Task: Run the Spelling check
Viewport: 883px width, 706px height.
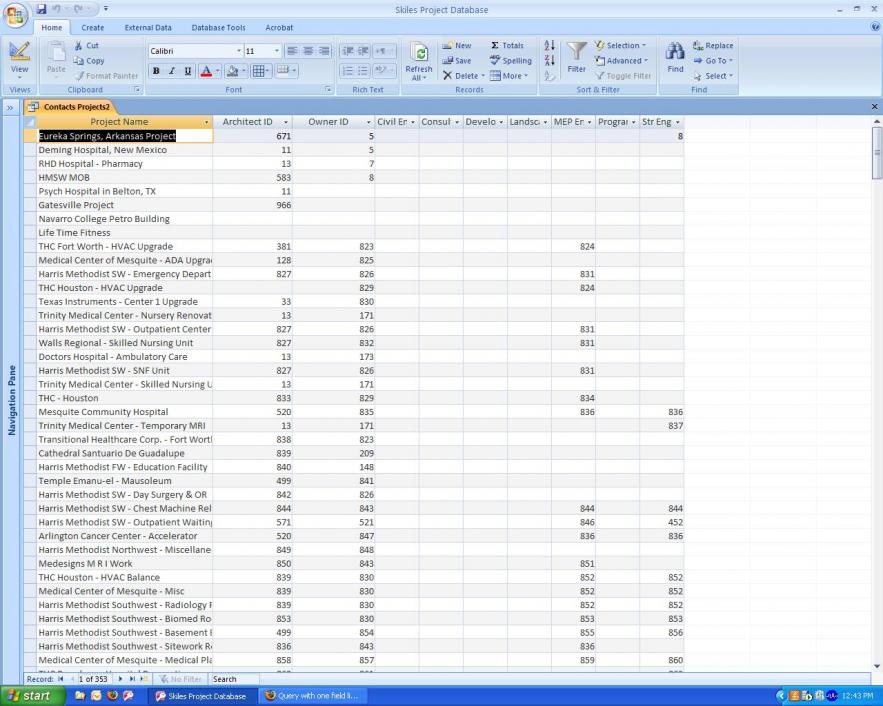Action: pos(511,61)
